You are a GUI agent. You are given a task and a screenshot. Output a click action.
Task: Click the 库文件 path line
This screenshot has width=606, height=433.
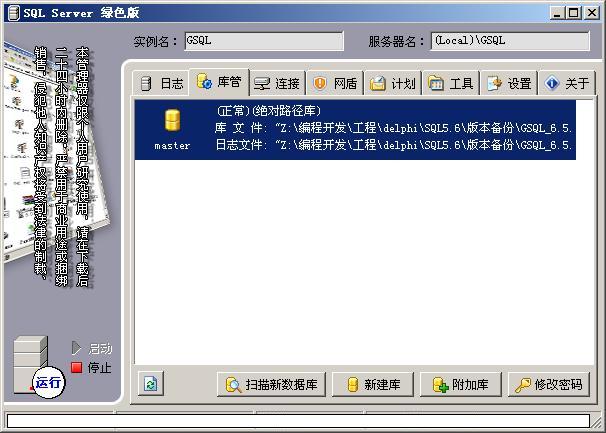pyautogui.click(x=393, y=128)
